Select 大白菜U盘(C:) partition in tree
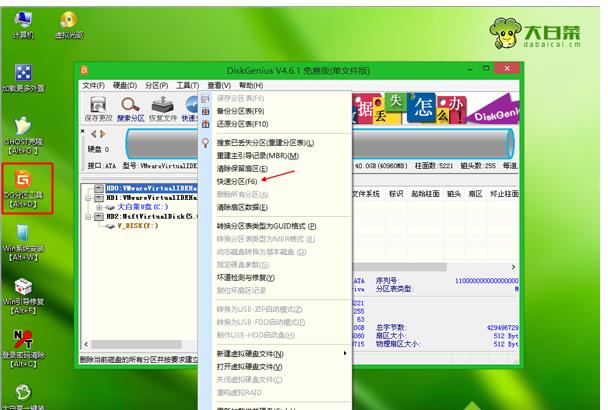 tap(142, 207)
